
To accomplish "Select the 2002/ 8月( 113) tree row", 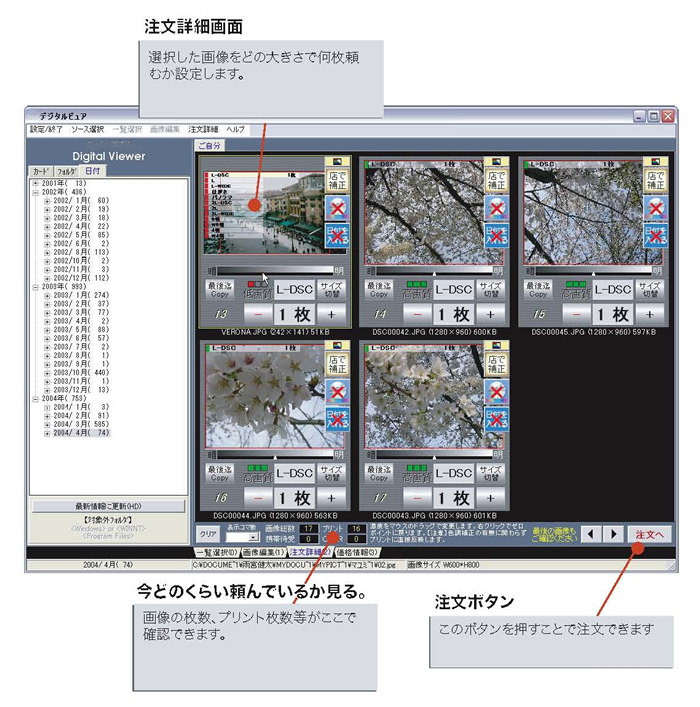I will [x=81, y=252].
